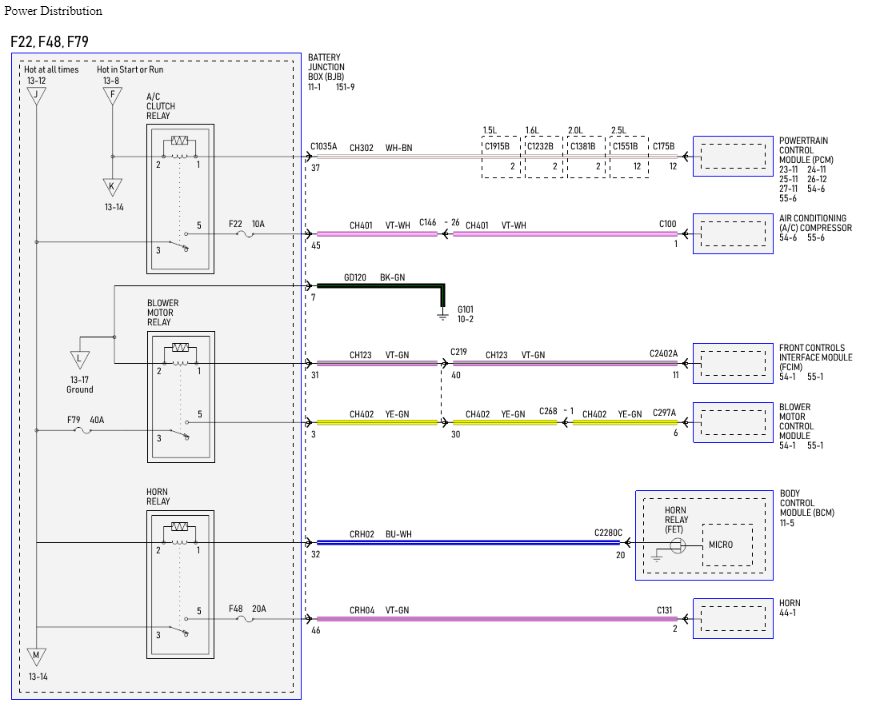
Task: Click the J triangle connector 13-12
Action: point(36,95)
